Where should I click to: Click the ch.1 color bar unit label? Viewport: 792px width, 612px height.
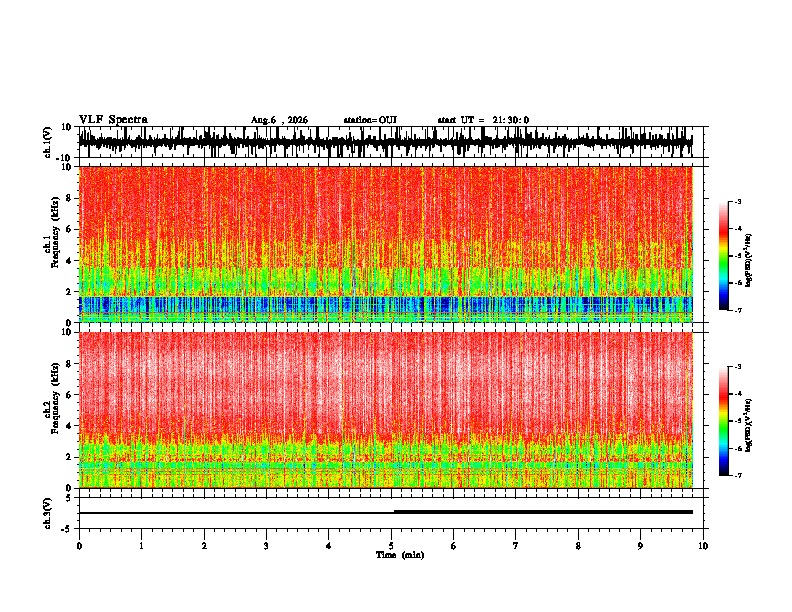click(749, 261)
